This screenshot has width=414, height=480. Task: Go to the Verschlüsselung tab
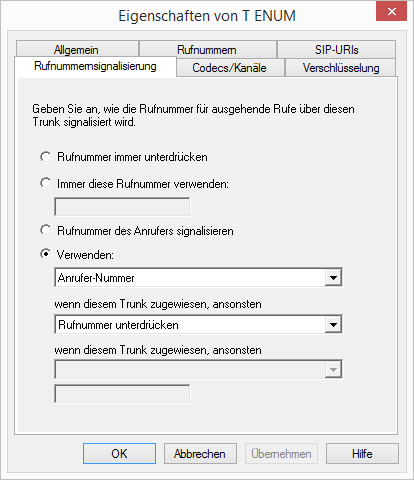[340, 68]
